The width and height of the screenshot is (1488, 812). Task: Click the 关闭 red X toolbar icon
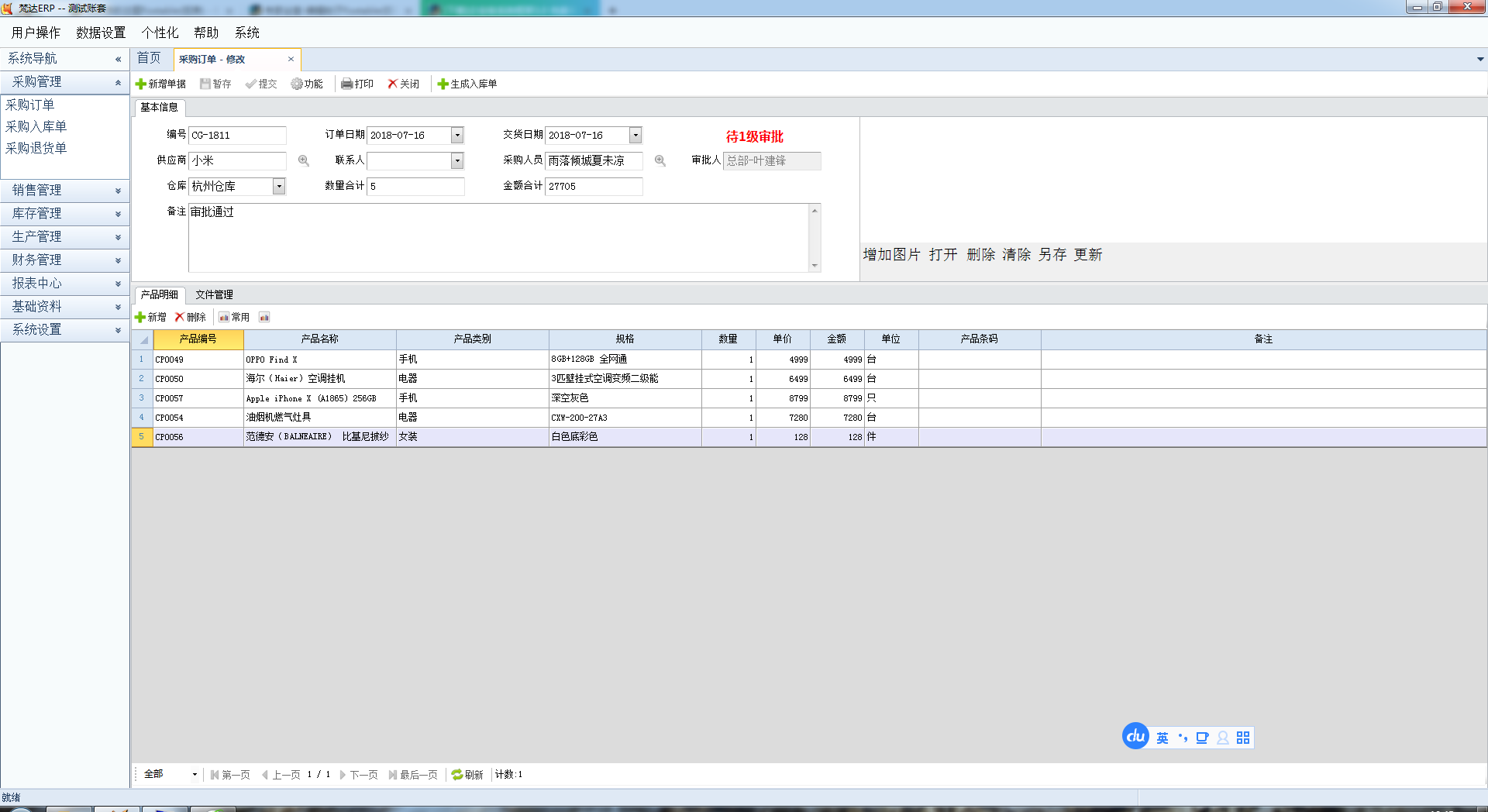[x=393, y=84]
